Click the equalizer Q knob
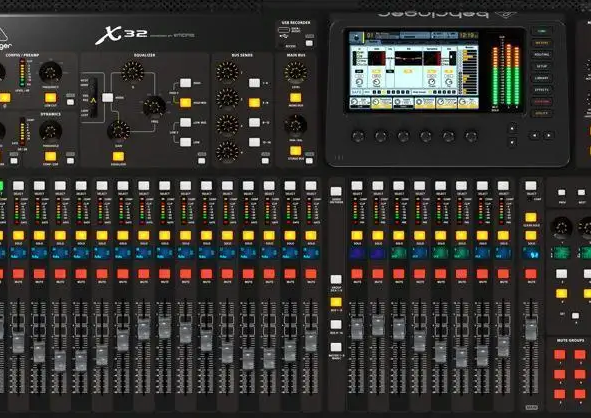This screenshot has height=418, width=591. pyautogui.click(x=133, y=72)
